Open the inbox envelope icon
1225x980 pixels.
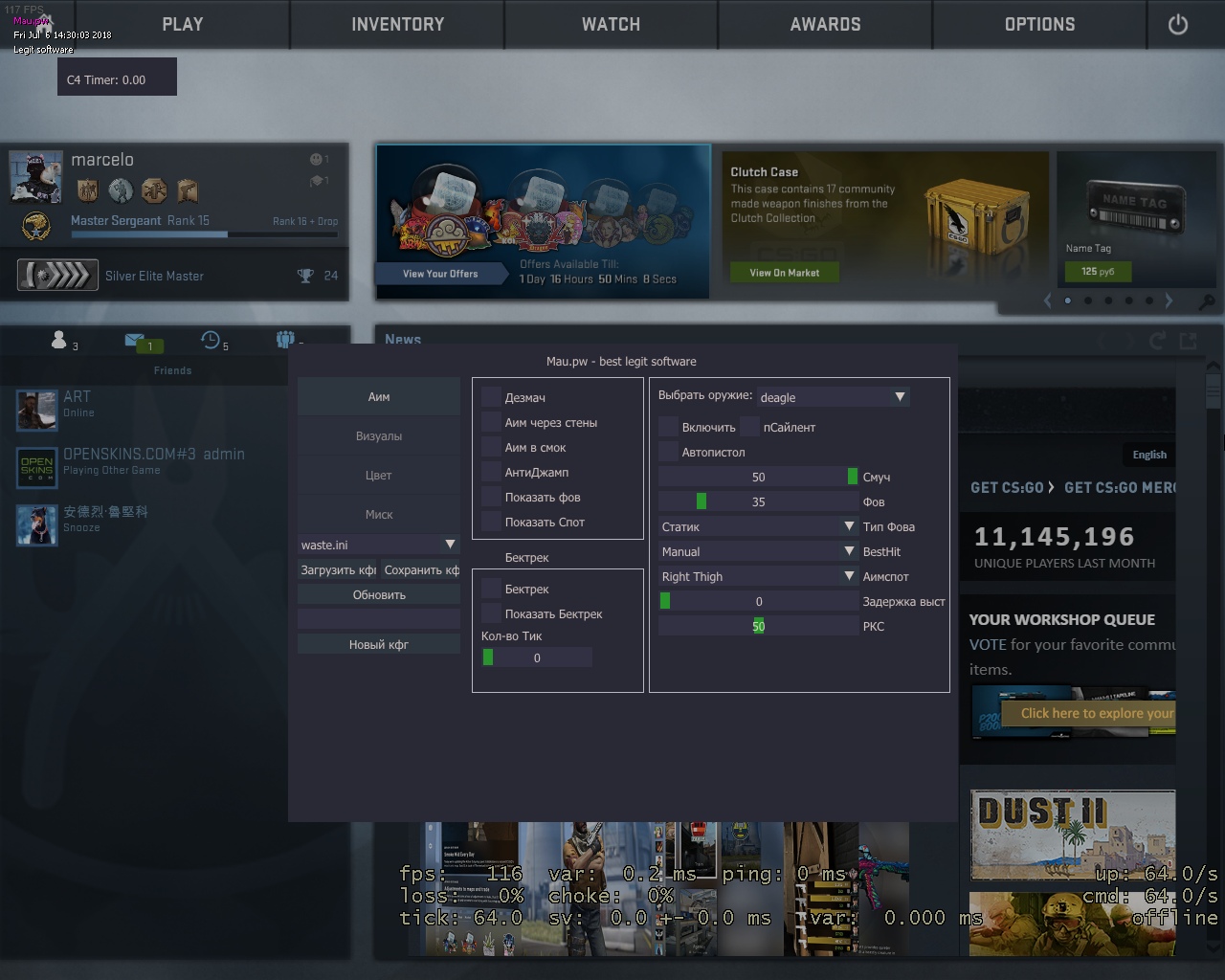point(134,340)
